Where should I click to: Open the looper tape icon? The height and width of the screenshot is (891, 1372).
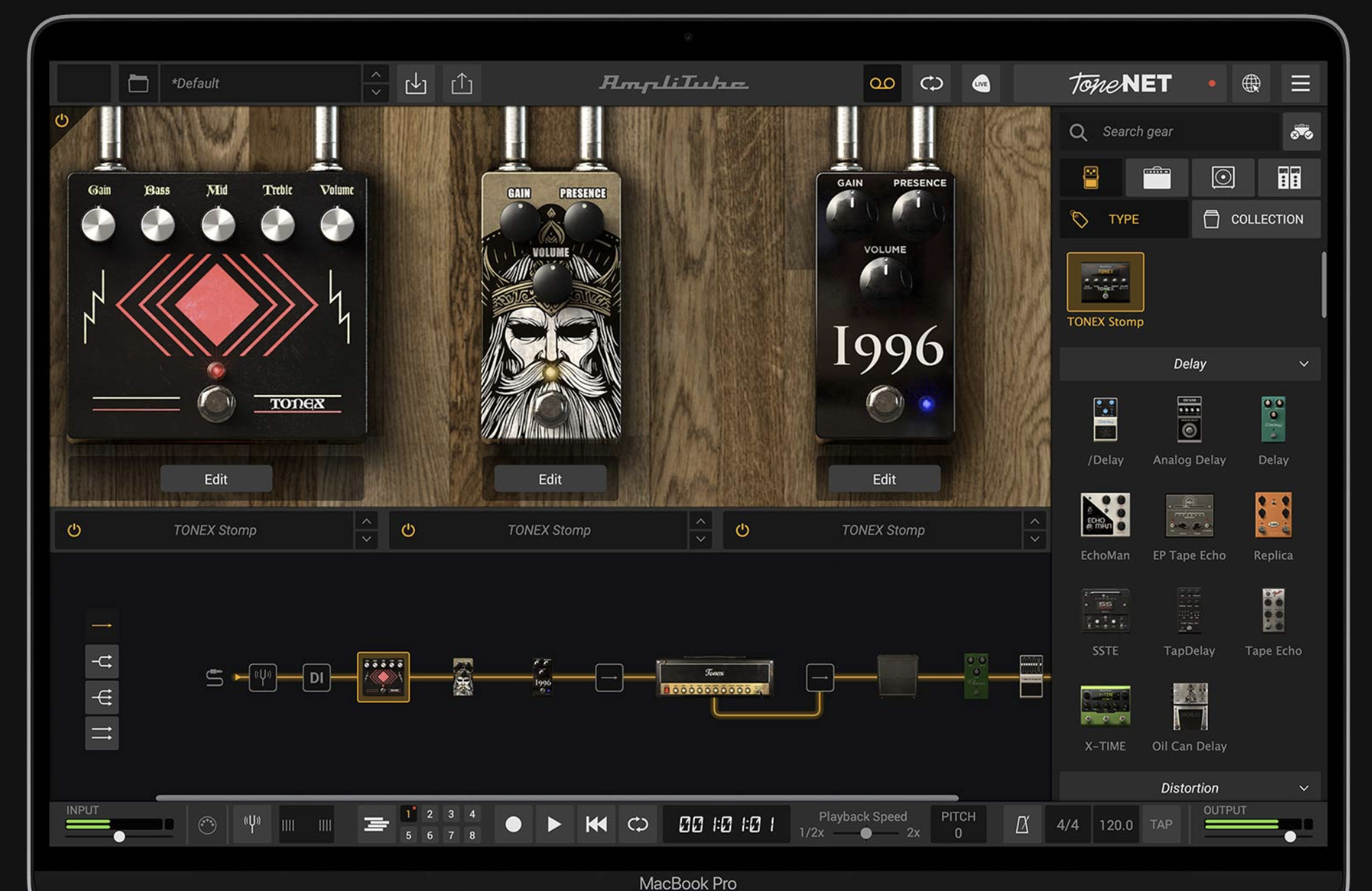(882, 83)
